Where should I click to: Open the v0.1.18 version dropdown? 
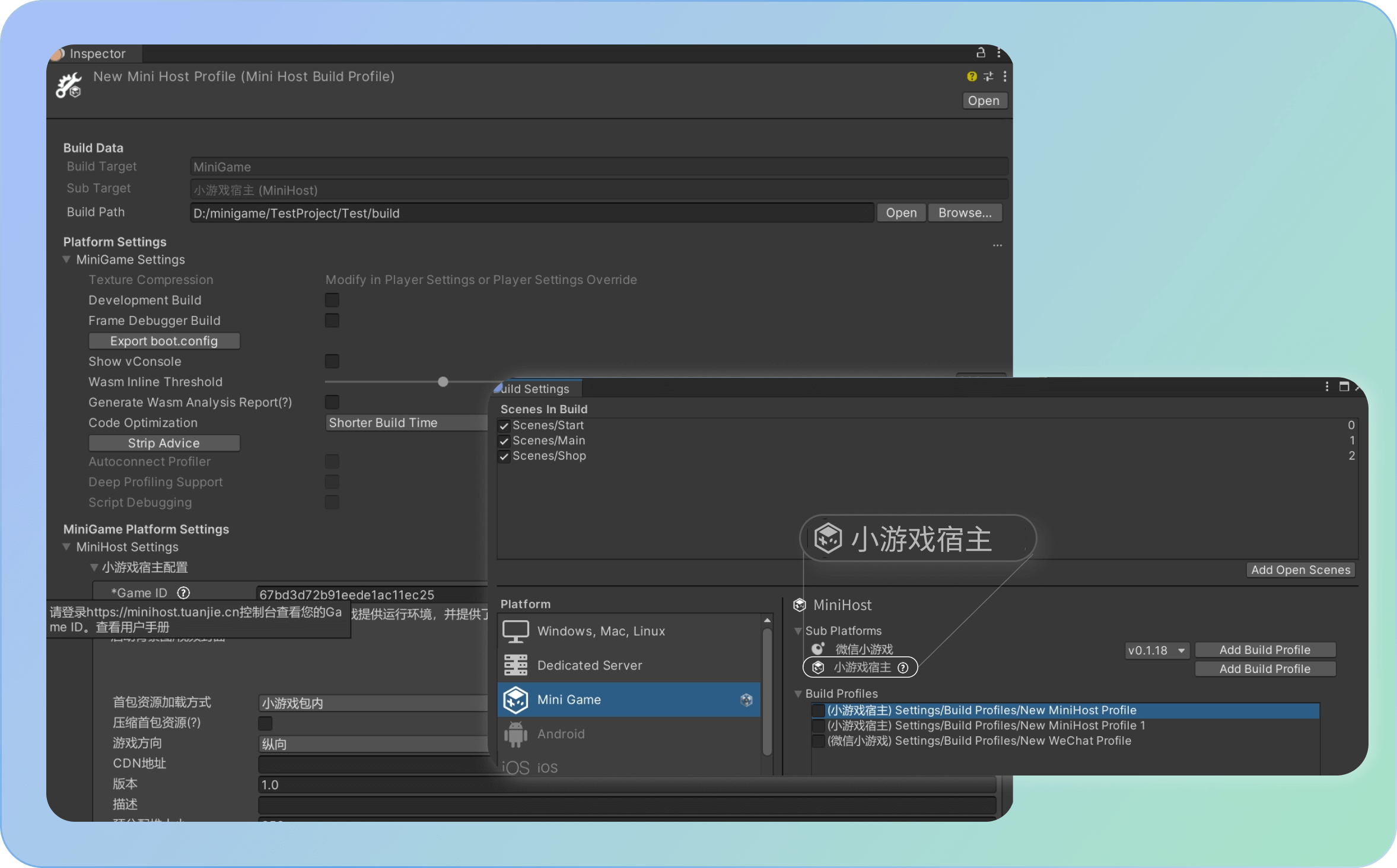click(x=1157, y=650)
